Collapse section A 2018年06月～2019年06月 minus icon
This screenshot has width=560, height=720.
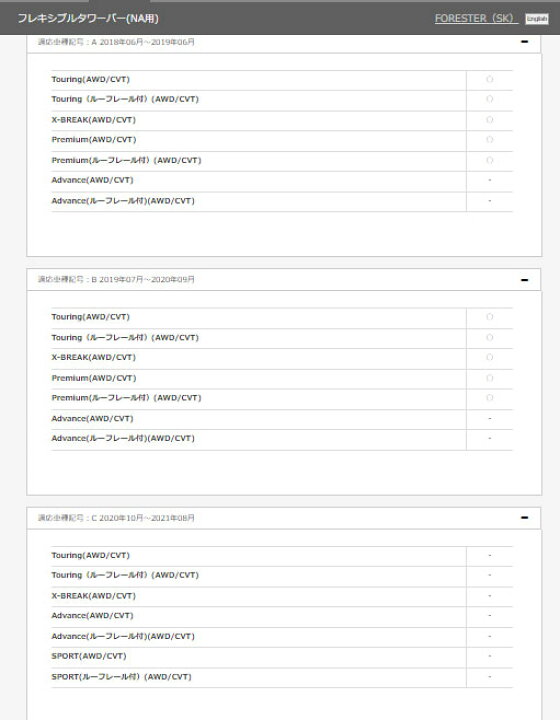[524, 42]
